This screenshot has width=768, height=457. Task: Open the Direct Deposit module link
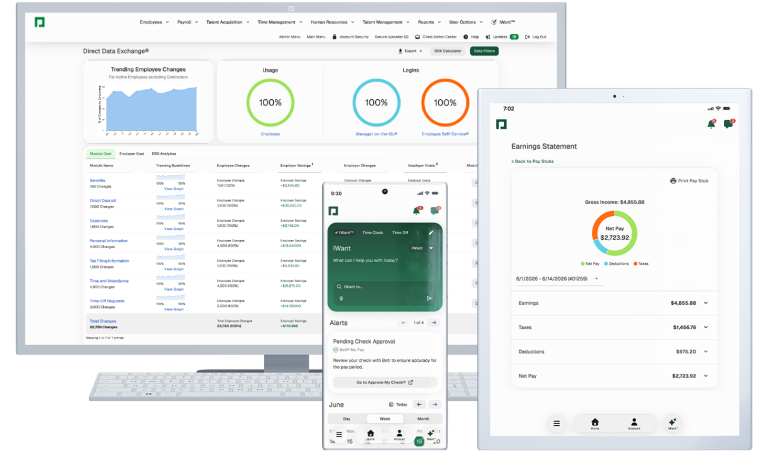103,201
